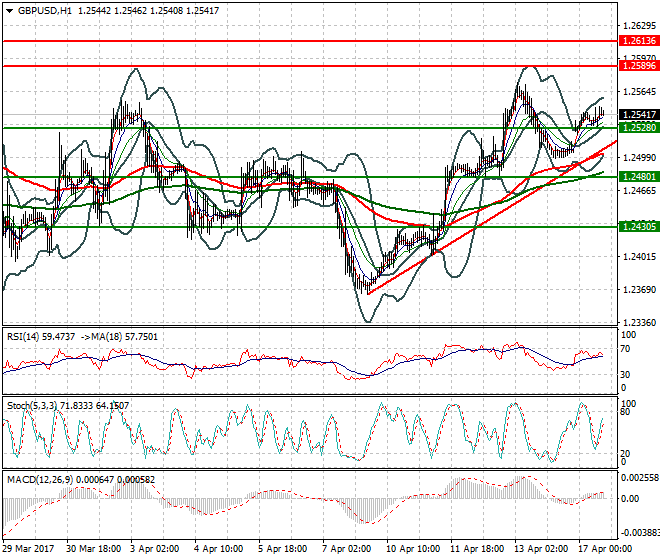This screenshot has height=560, width=660.
Task: Select the ->MA(18) 57.7501 label in RSI pane
Action: click(x=118, y=337)
